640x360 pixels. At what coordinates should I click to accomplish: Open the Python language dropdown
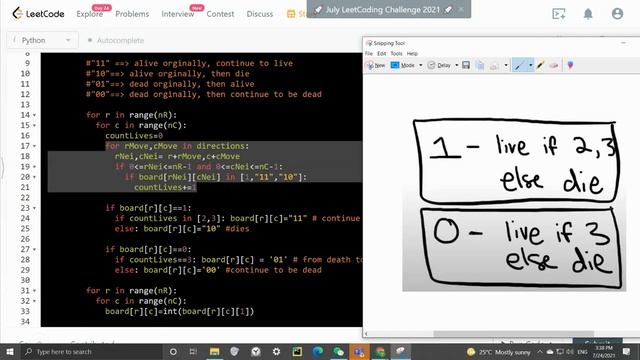pos(42,40)
